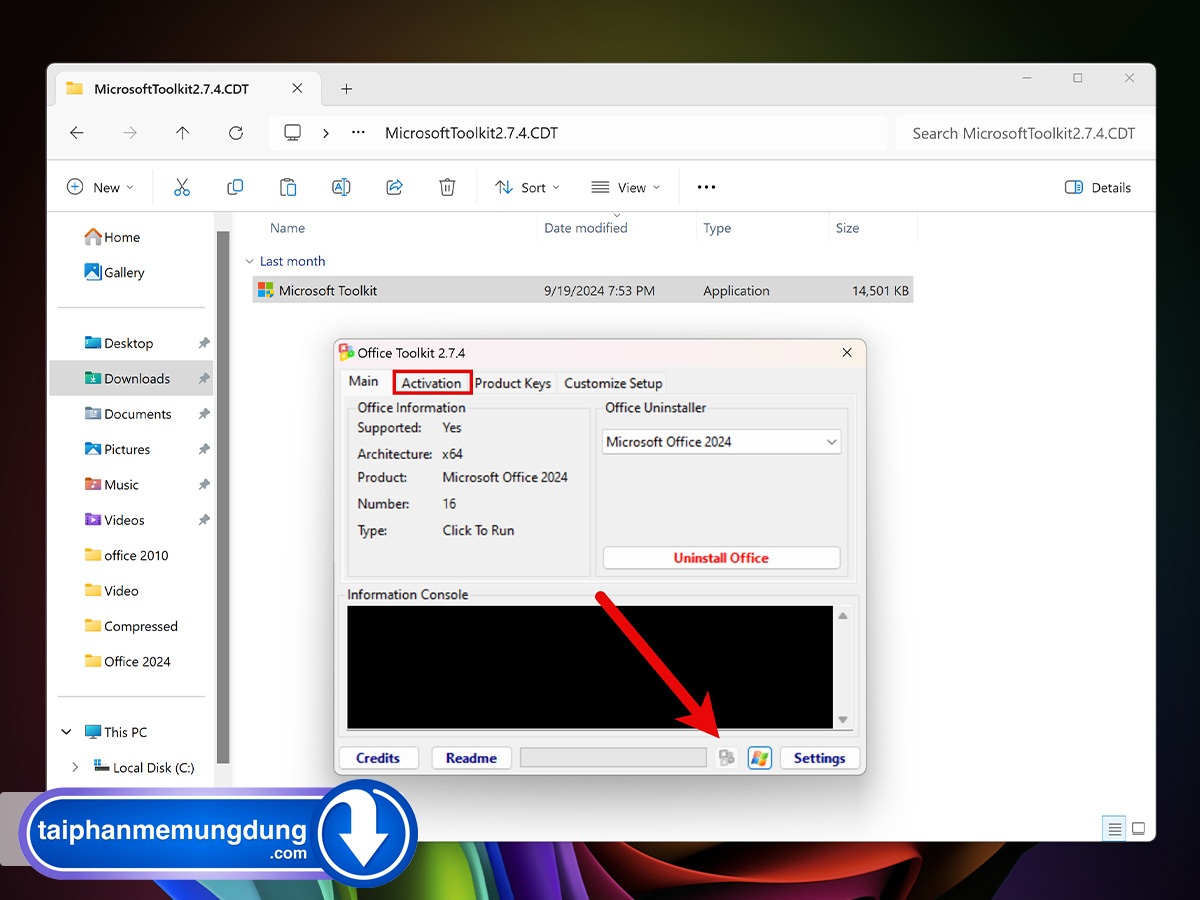This screenshot has width=1200, height=900.
Task: Click the chevron after the monitor in address bar
Action: [325, 133]
